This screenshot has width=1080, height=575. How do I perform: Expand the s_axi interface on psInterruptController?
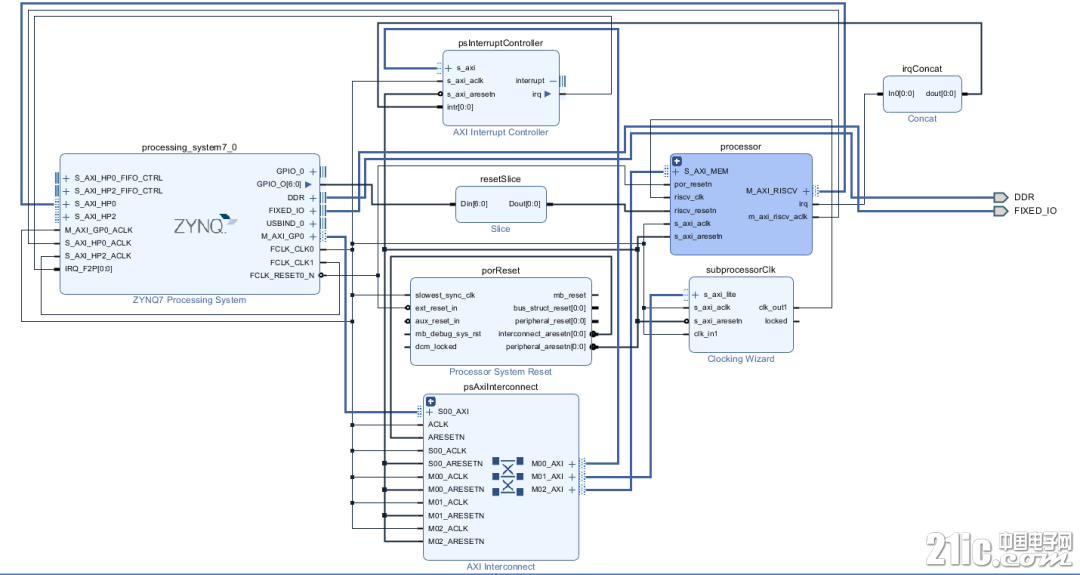(x=448, y=68)
